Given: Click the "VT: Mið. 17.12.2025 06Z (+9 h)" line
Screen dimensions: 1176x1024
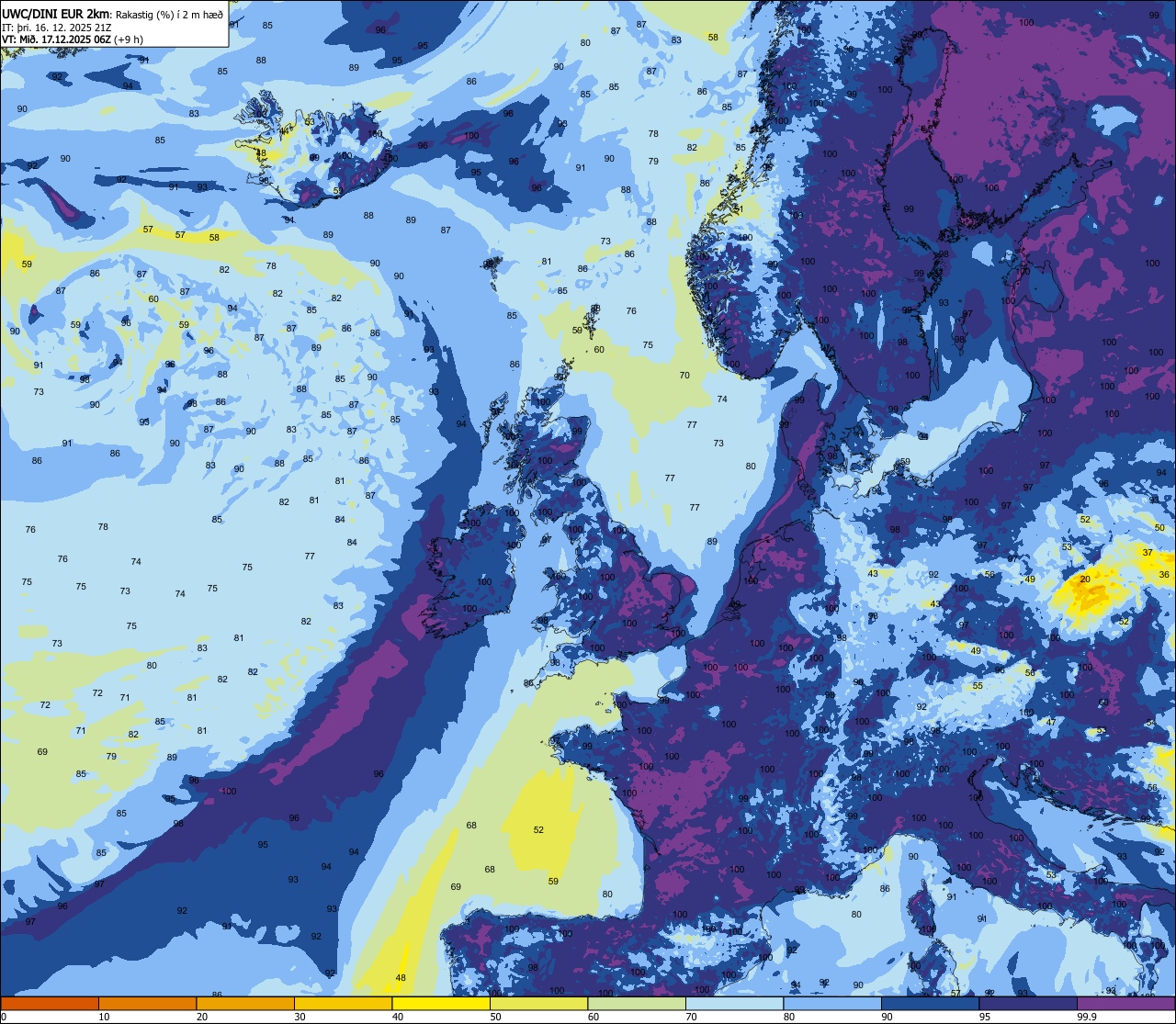Looking at the screenshot, I should tap(73, 39).
